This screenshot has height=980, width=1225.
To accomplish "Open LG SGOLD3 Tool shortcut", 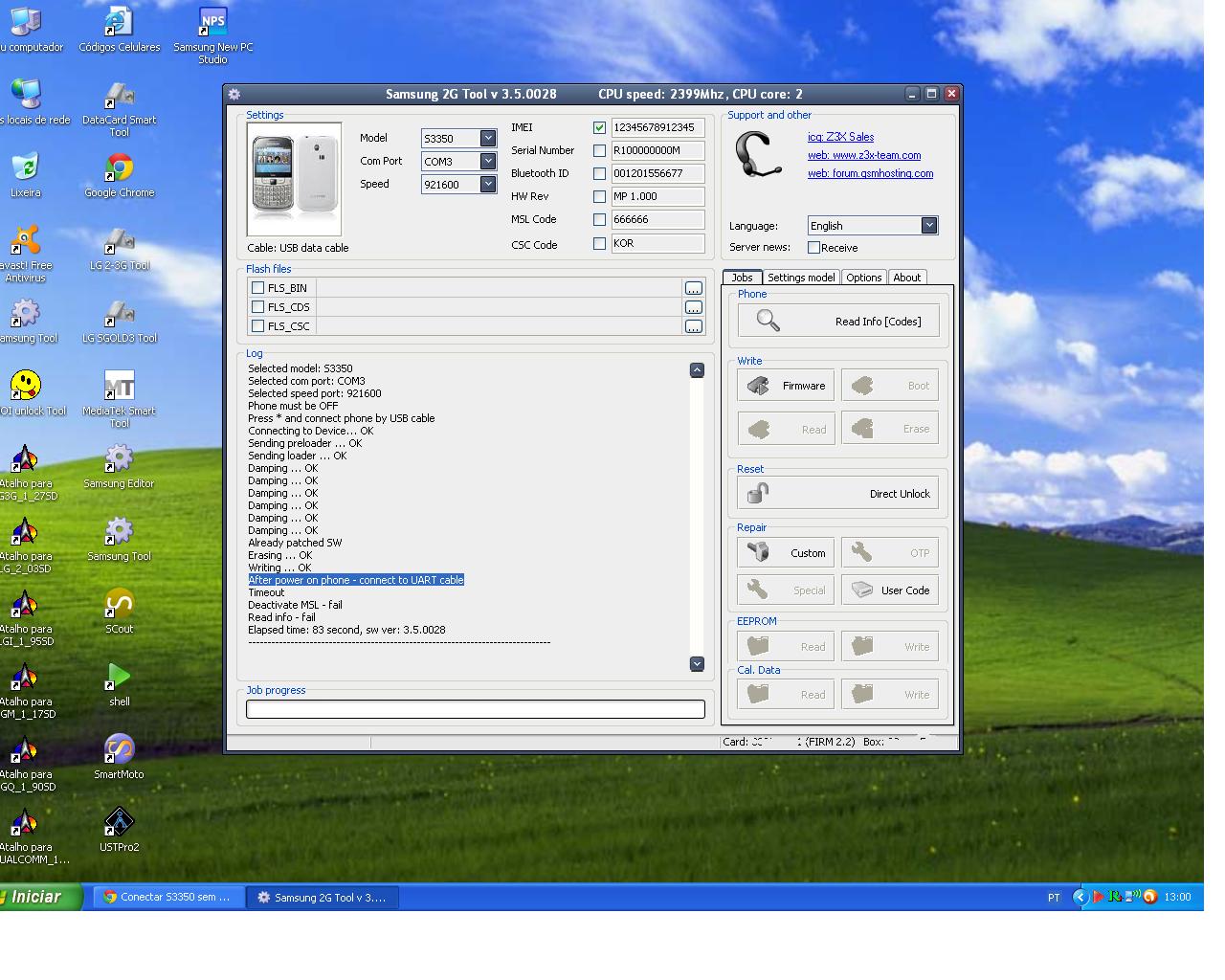I will tap(119, 321).
